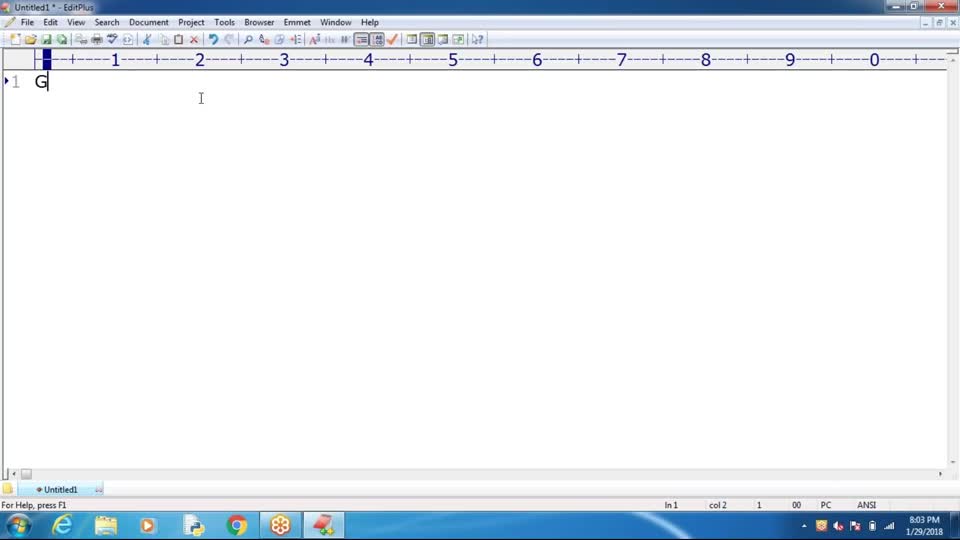
Task: Click ruler mark number 5
Action: 452,60
